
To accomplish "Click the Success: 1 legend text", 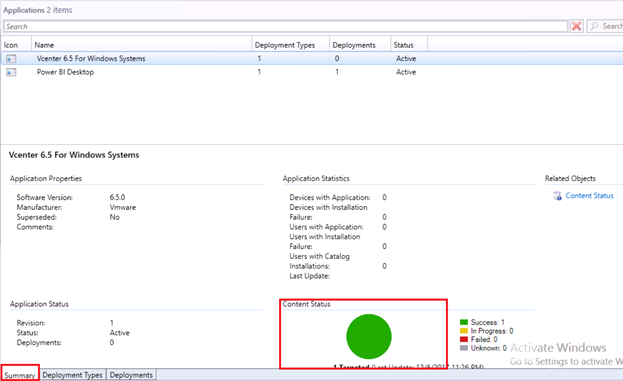I will click(x=488, y=322).
